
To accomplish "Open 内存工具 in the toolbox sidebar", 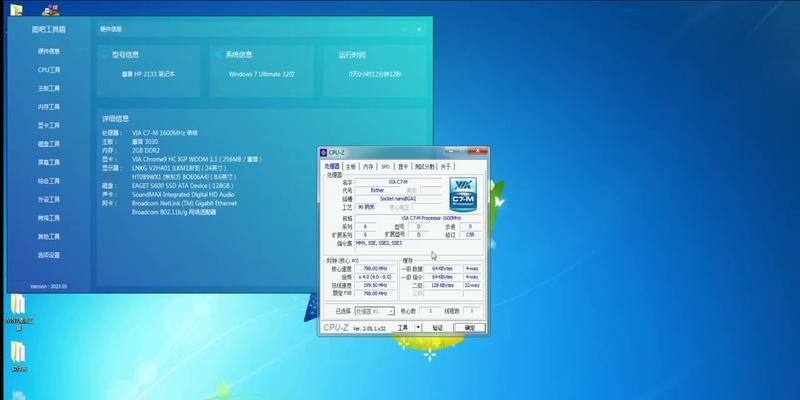I will (x=49, y=107).
